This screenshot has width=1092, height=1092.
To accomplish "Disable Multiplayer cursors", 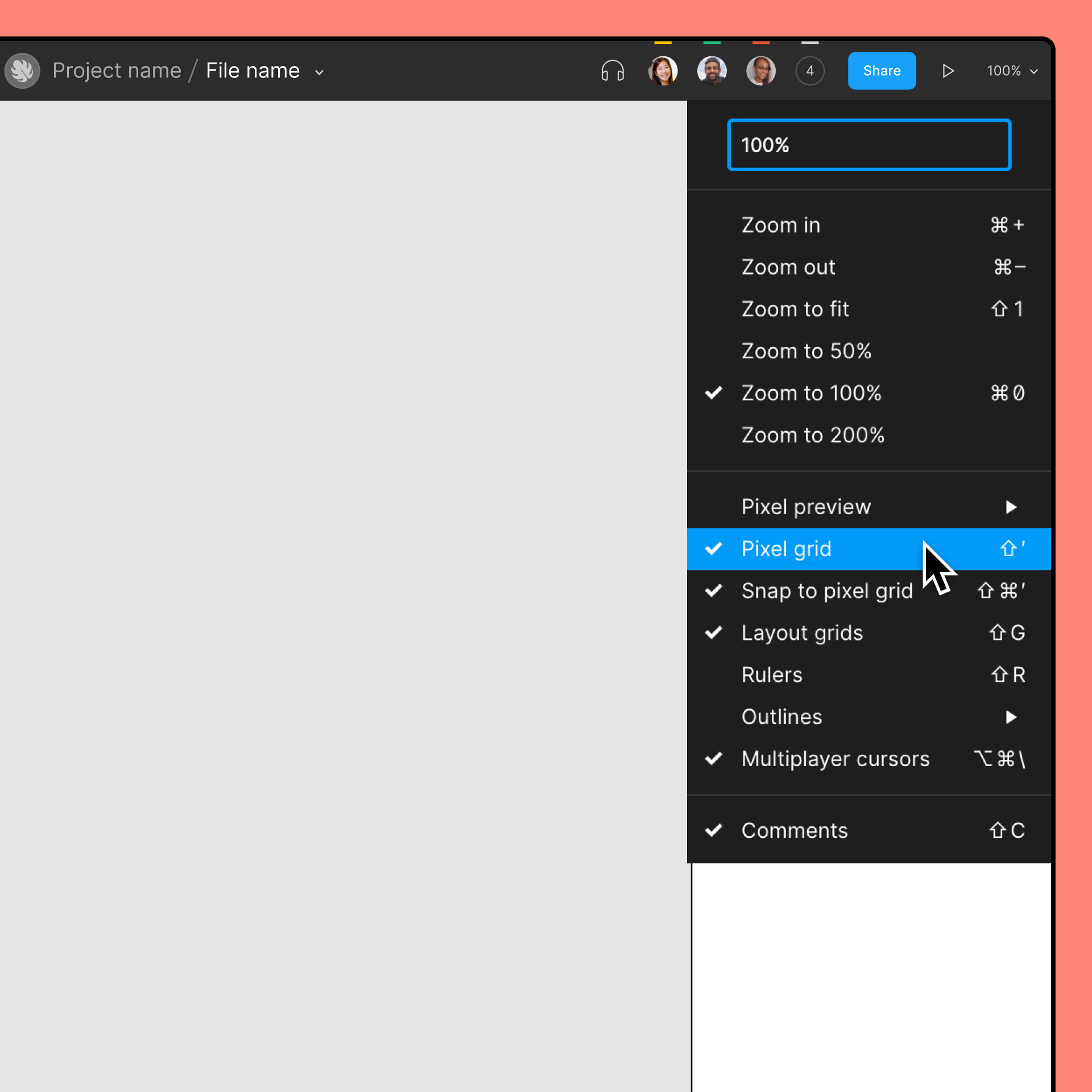I will (835, 759).
